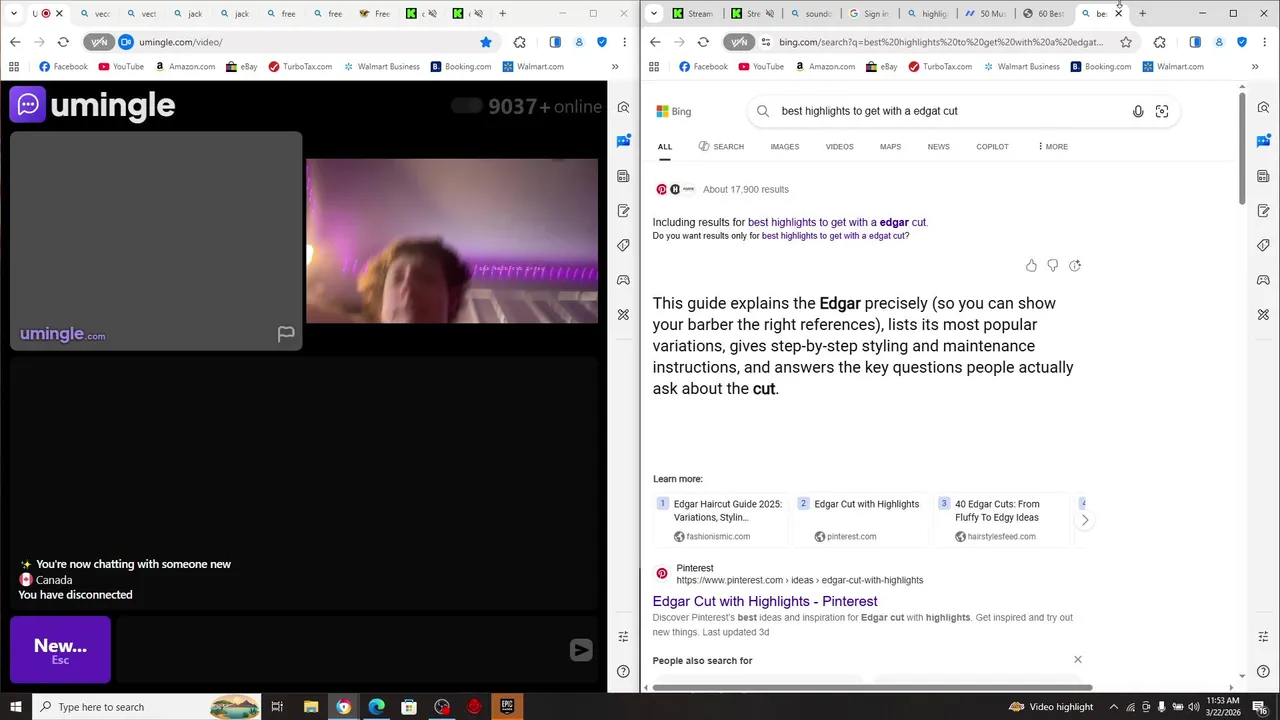Click the shield icon in Bing window toolbar
1280x720 pixels.
[1242, 42]
